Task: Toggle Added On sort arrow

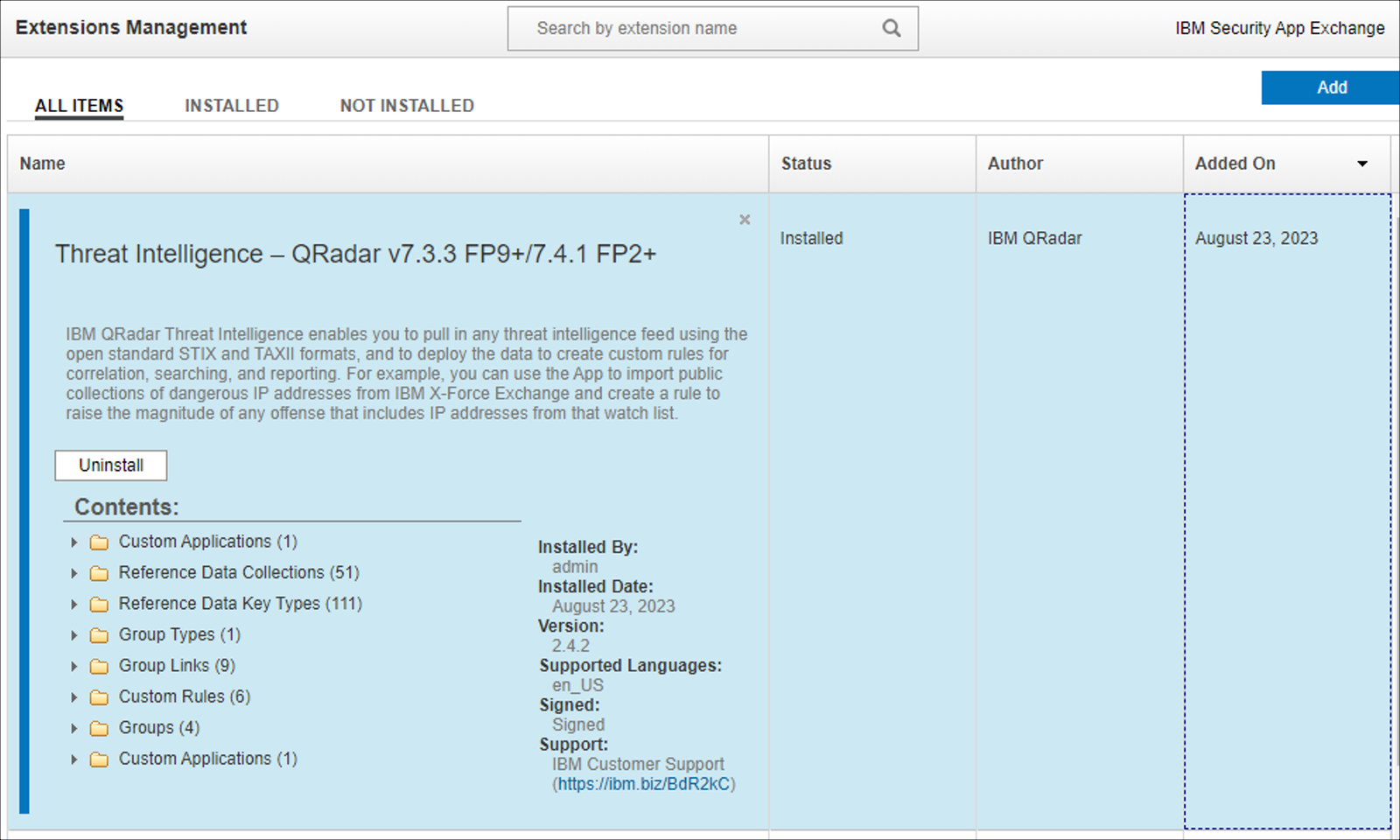Action: click(x=1362, y=164)
